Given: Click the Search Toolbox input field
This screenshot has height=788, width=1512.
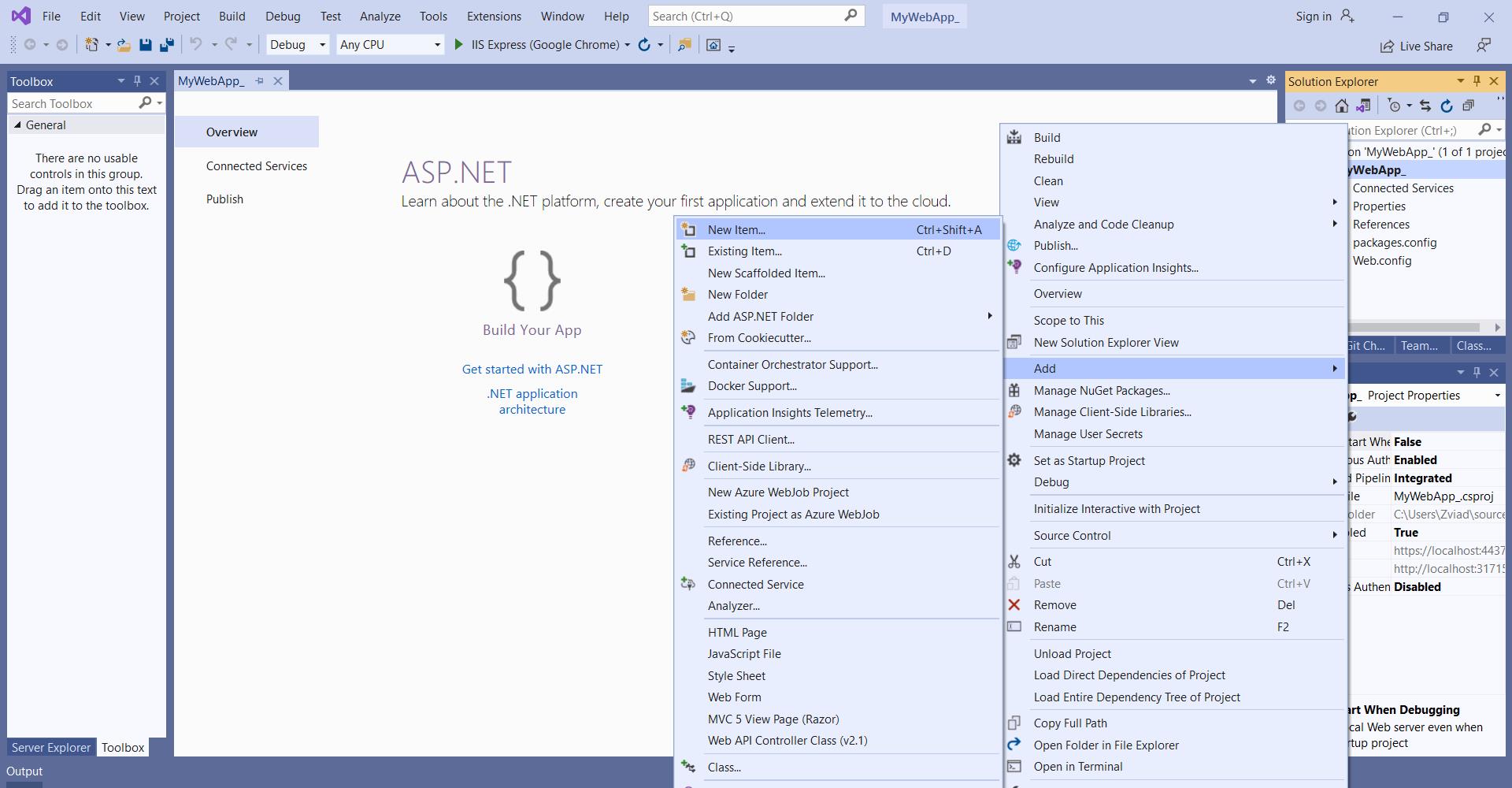Looking at the screenshot, I should click(71, 103).
